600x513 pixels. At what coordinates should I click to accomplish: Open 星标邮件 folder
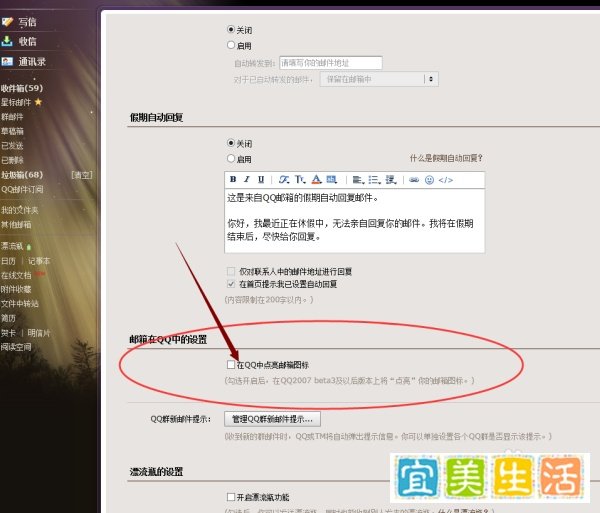coord(16,102)
